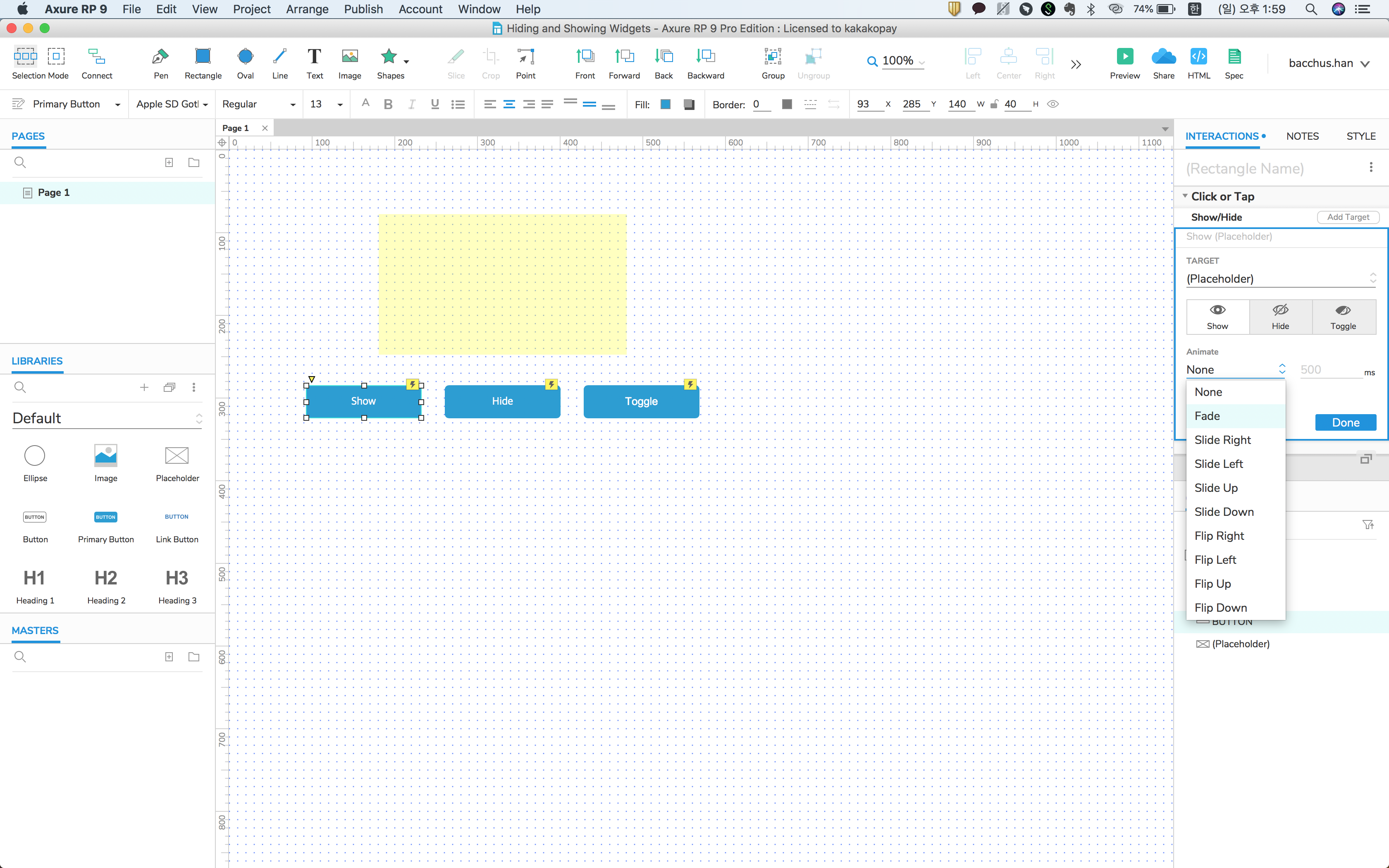Click the Group icon in toolbar

coord(773,57)
